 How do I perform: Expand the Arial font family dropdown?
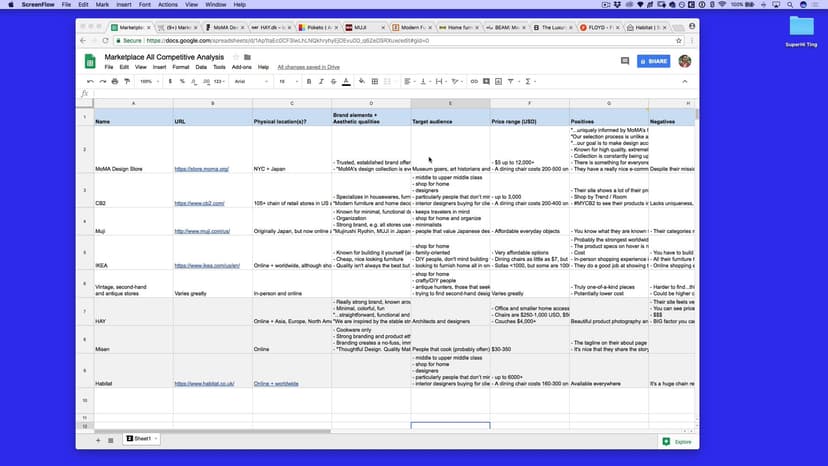(x=249, y=81)
